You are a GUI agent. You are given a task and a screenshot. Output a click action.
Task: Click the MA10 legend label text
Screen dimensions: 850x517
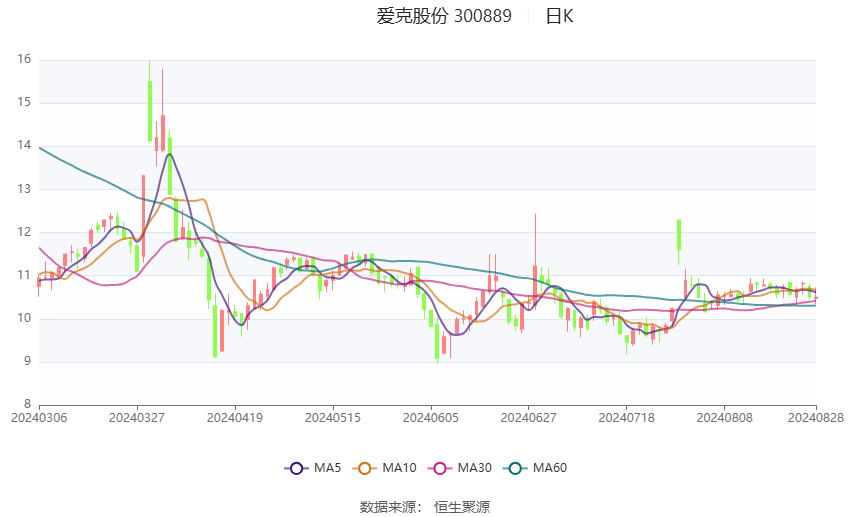click(399, 468)
